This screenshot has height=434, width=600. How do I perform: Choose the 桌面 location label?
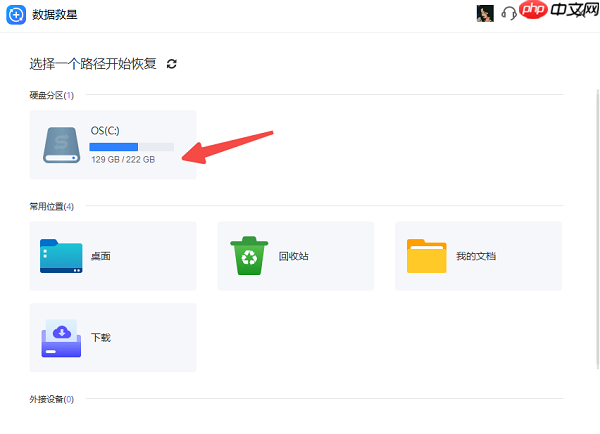(101, 256)
